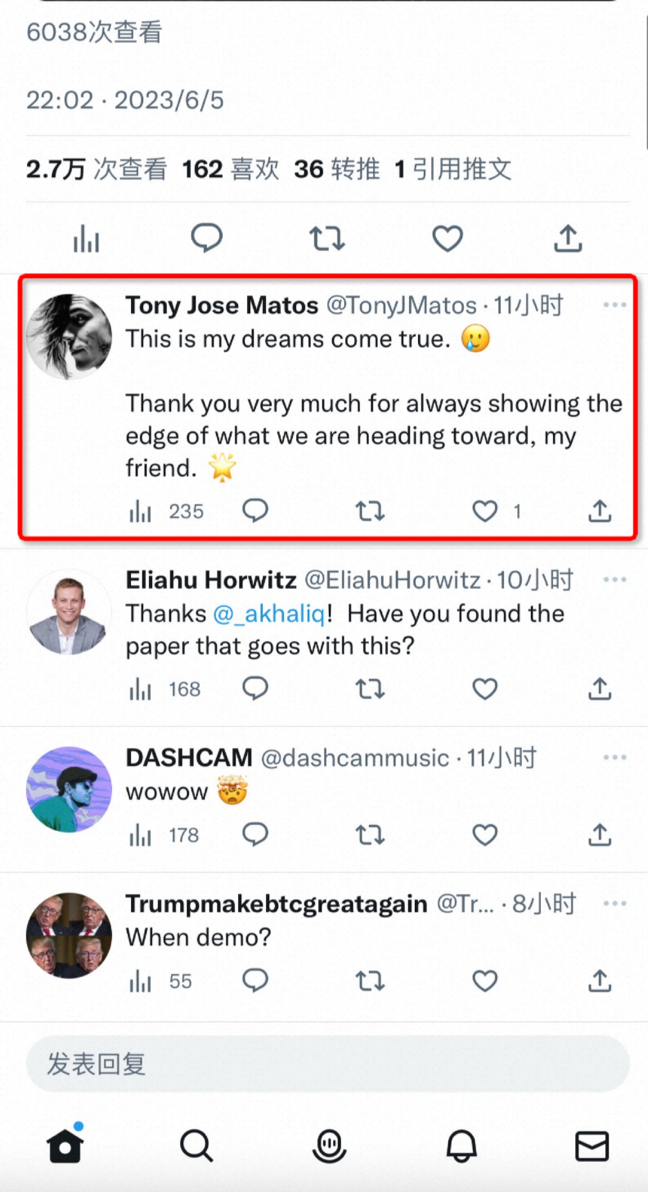Retweet the main tweet
This screenshot has width=648, height=1192.
[327, 238]
